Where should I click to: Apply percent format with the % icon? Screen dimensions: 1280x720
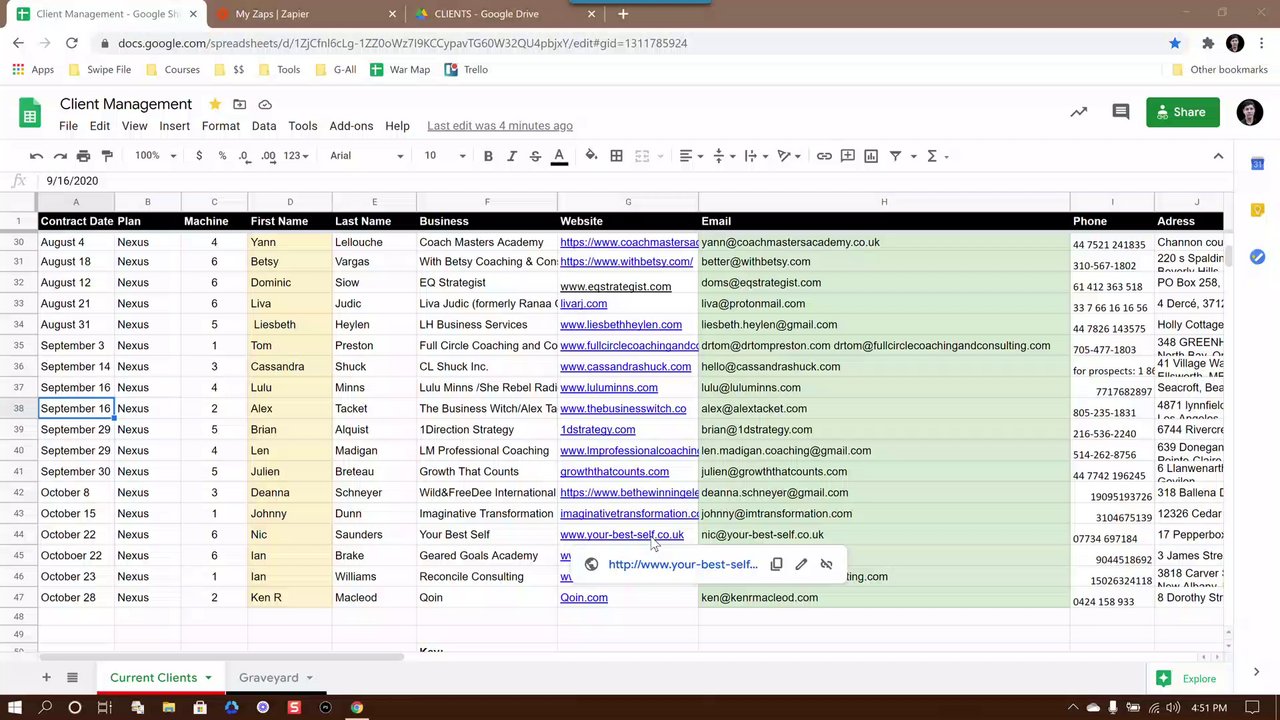pos(222,156)
